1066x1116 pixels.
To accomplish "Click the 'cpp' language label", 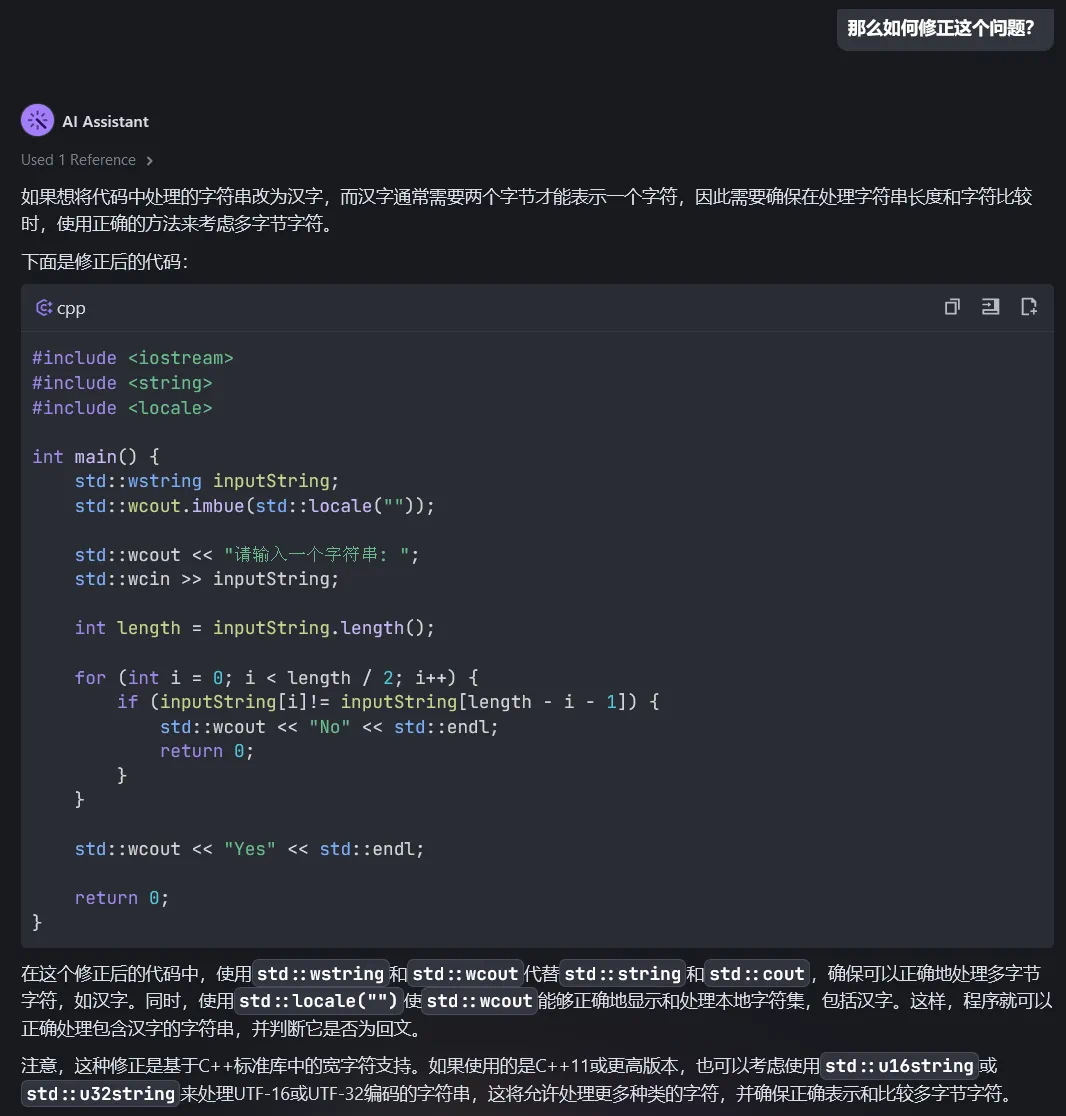I will coord(71,308).
